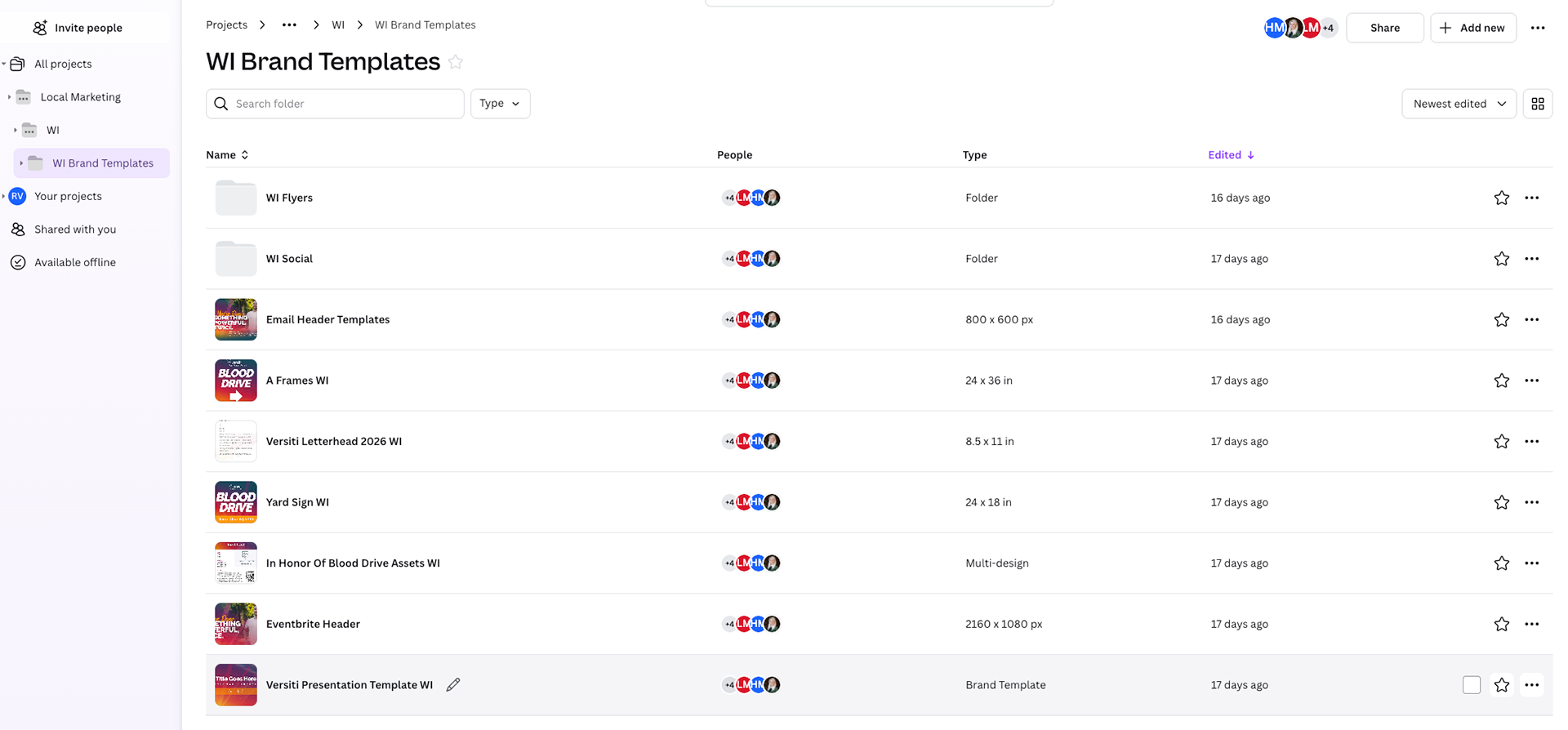The width and height of the screenshot is (1568, 730).
Task: Star the WI Brand Templates folder title
Action: point(456,62)
